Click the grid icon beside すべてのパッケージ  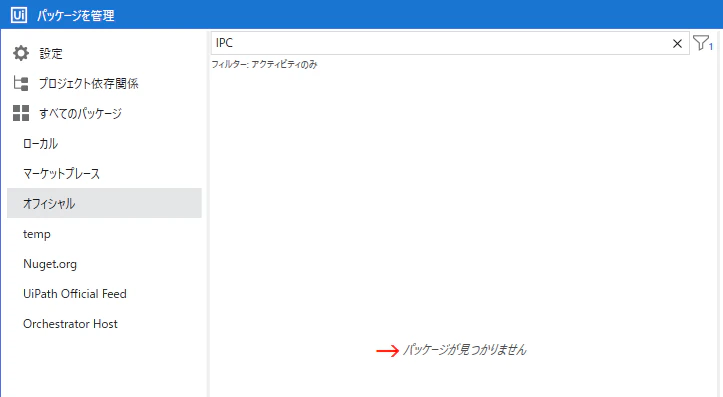[x=21, y=113]
